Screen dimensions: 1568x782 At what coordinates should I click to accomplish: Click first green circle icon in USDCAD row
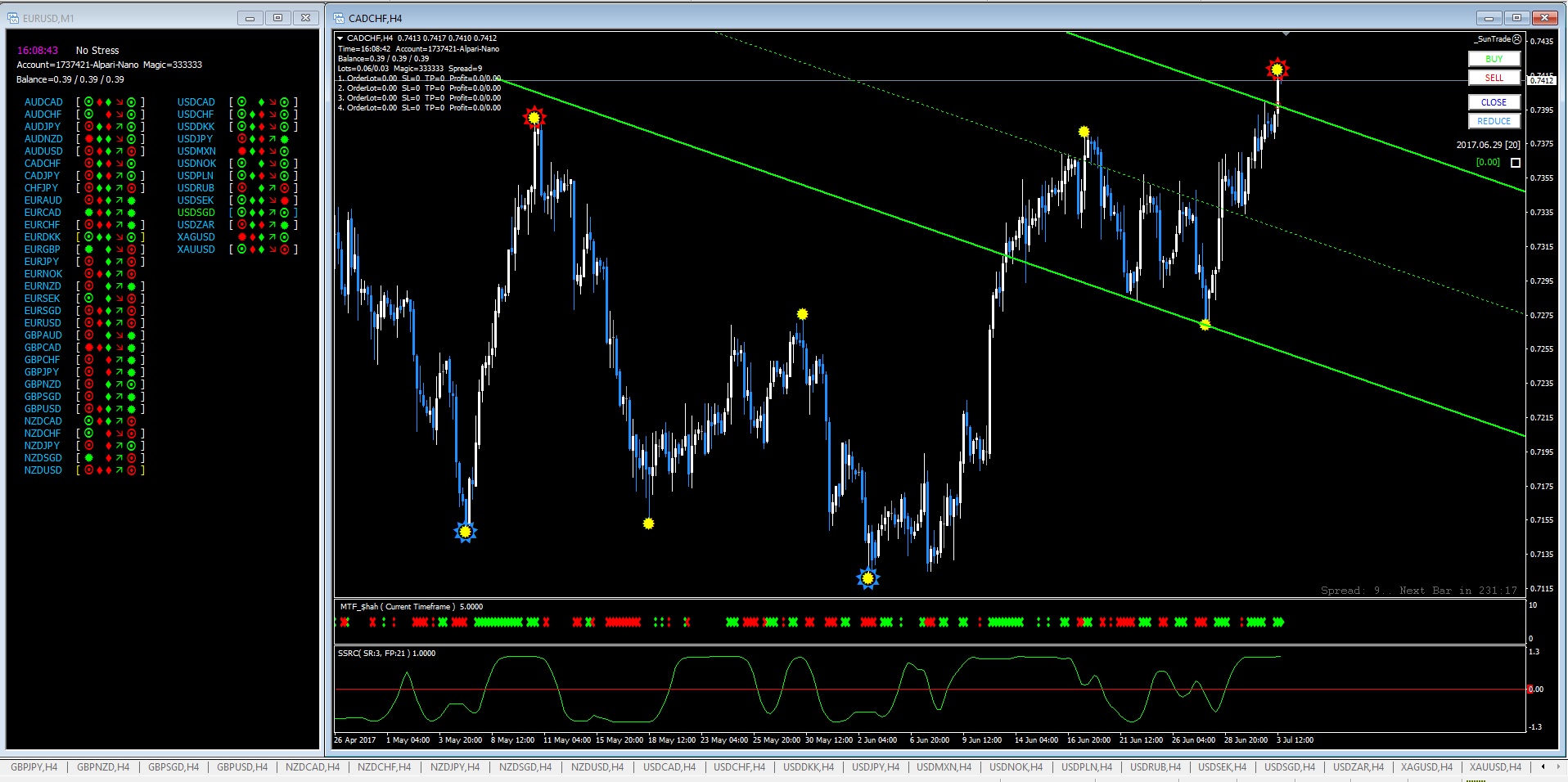coord(241,102)
